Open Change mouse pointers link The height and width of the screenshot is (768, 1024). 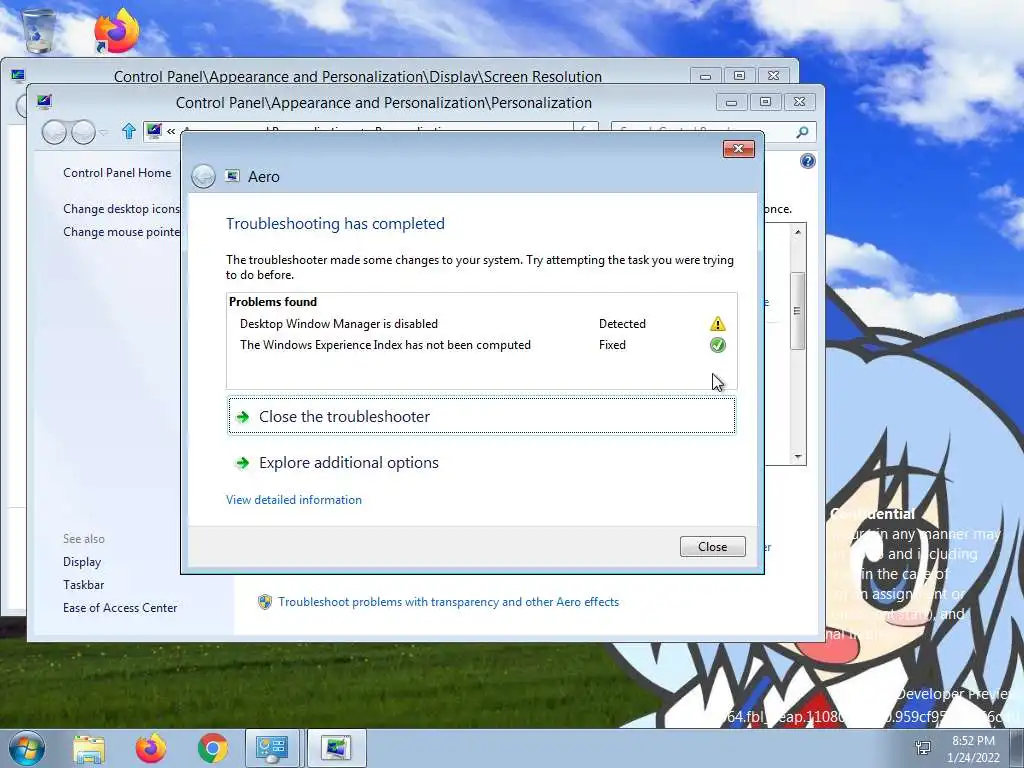[x=121, y=232]
